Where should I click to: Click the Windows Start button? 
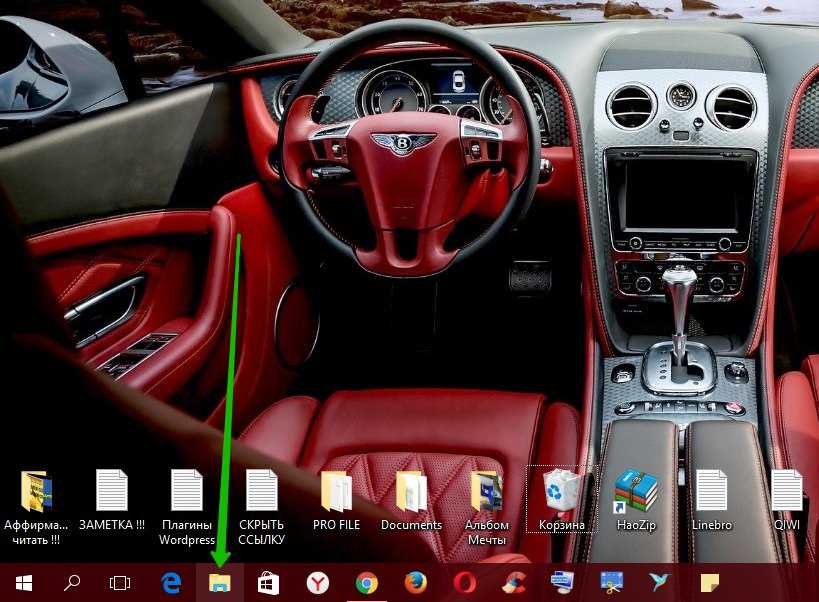pos(23,583)
